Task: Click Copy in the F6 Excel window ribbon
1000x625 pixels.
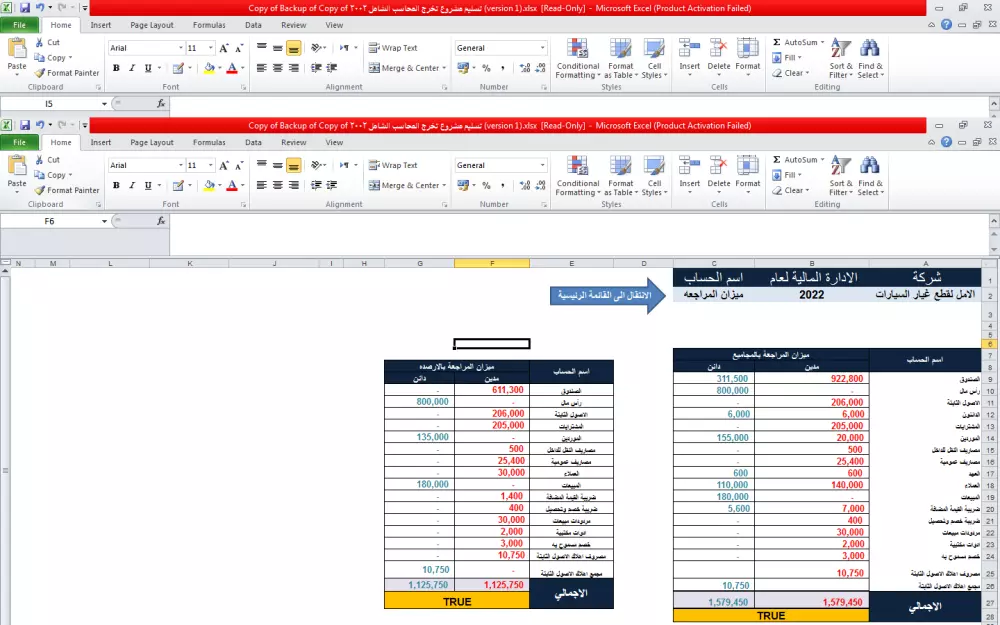Action: click(52, 175)
